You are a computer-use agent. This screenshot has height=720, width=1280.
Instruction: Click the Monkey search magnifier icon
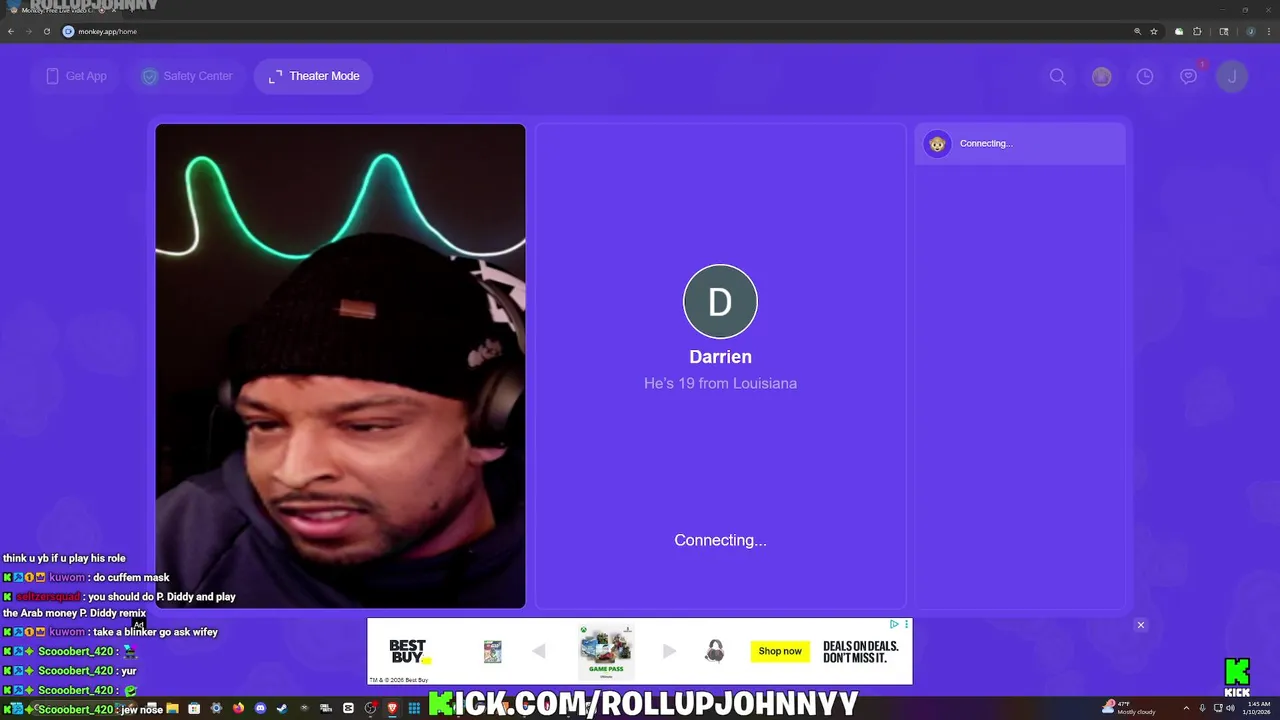pyautogui.click(x=1057, y=76)
